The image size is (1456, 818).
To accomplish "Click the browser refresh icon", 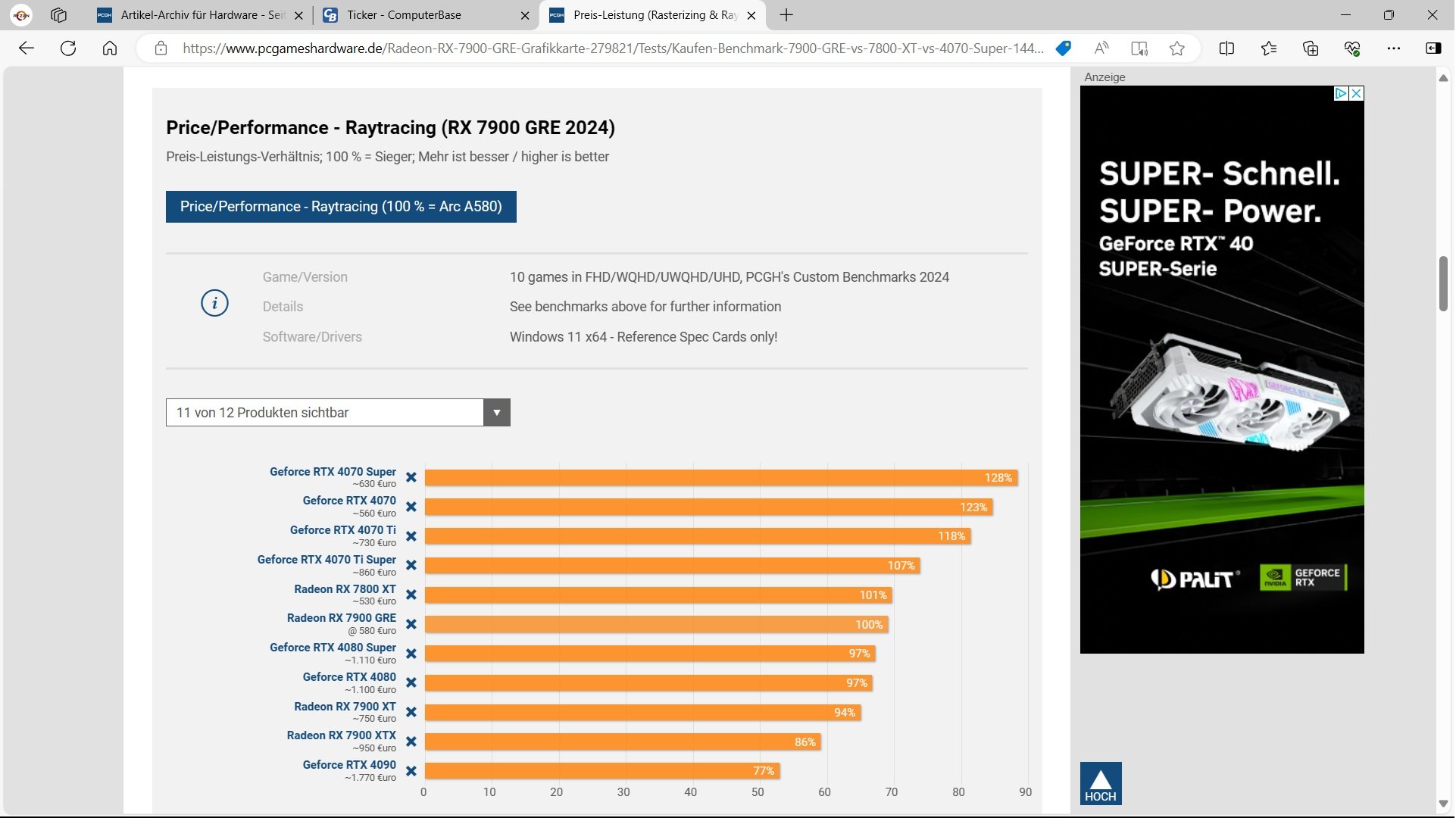I will pyautogui.click(x=68, y=48).
